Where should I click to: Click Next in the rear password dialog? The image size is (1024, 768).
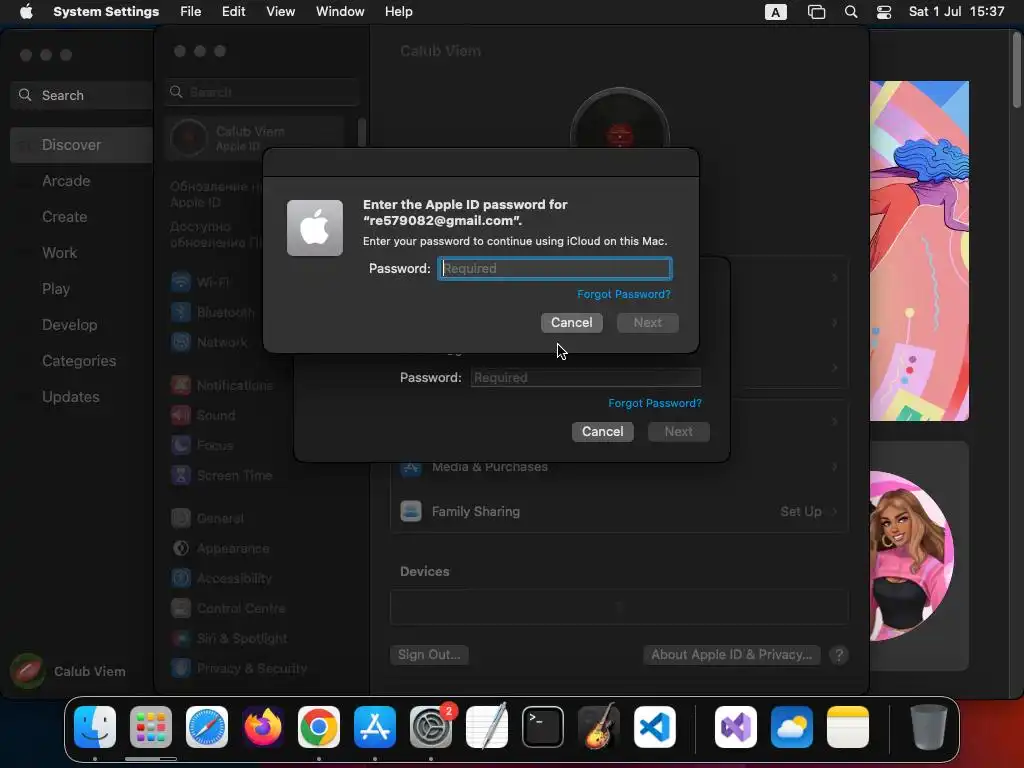[x=679, y=432]
